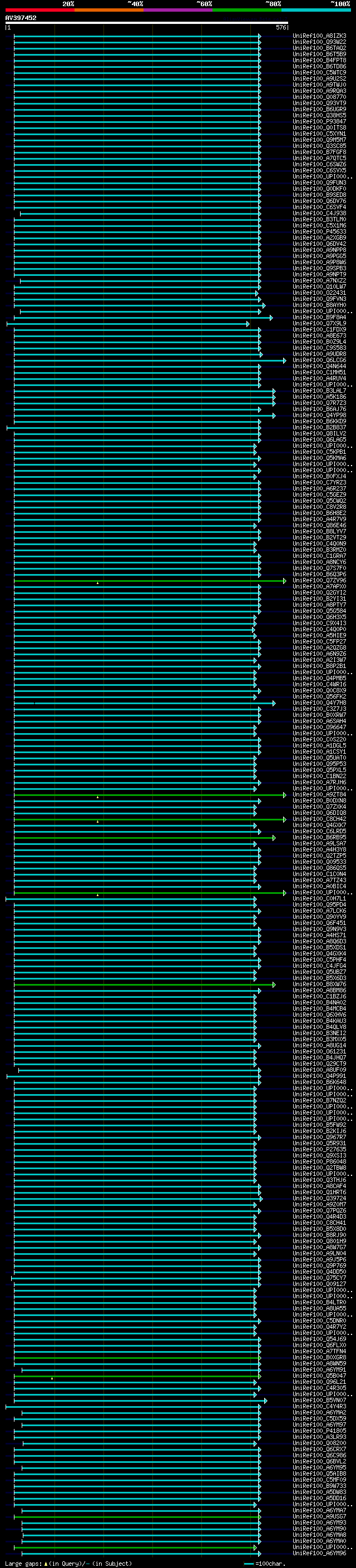Select the AV397452 query sequence label
The image size is (356, 1568).
(x=21, y=18)
